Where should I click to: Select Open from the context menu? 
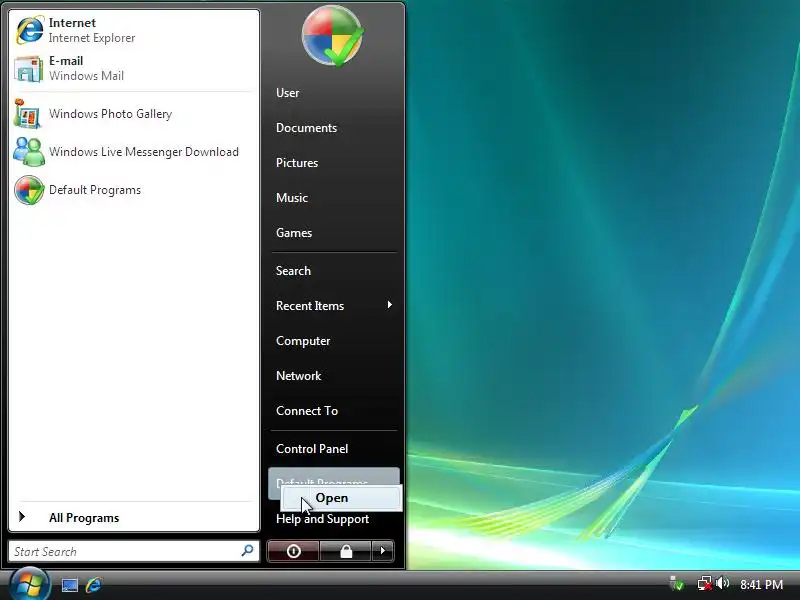pos(341,498)
